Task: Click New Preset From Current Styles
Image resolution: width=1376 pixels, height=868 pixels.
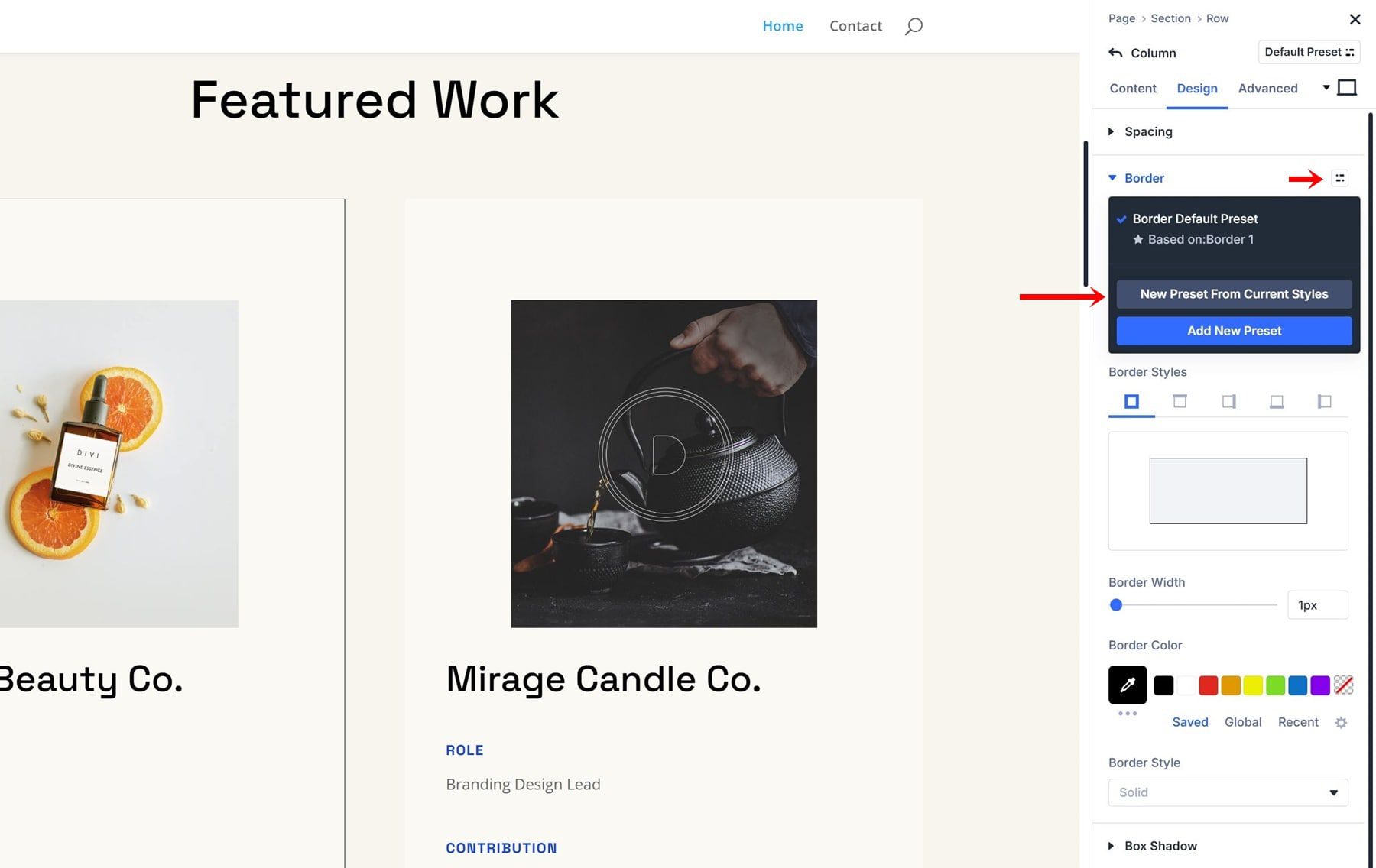Action: click(x=1234, y=294)
